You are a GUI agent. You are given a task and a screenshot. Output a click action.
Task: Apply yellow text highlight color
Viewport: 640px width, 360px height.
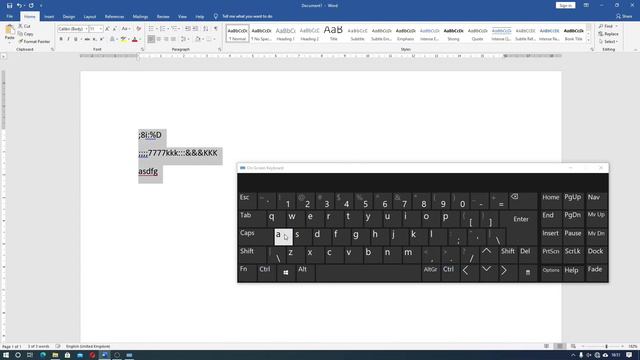[123, 39]
